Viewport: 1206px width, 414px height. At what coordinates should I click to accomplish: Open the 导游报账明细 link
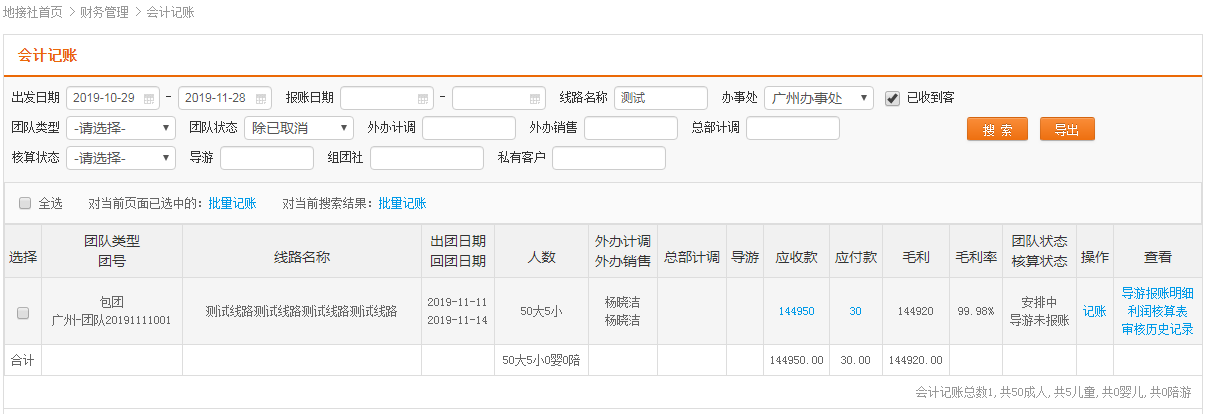[1157, 293]
